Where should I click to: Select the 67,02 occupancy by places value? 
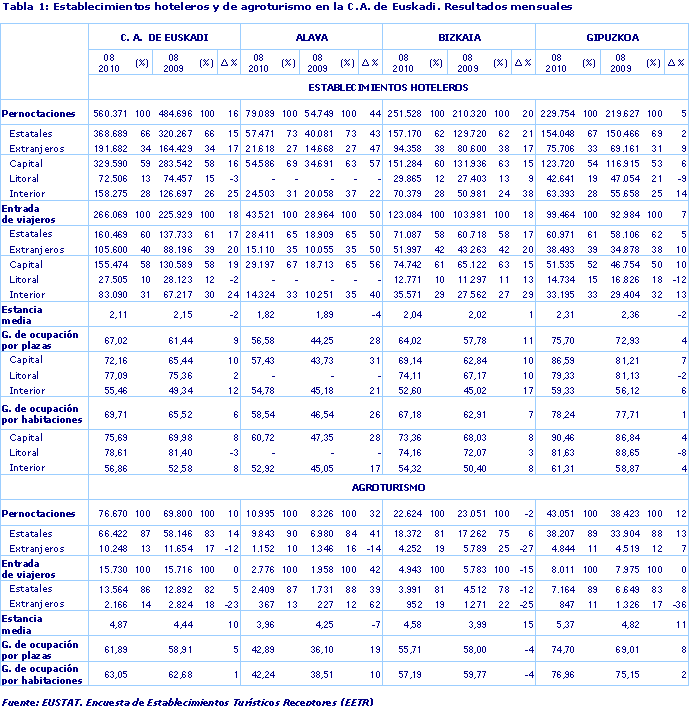(117, 340)
